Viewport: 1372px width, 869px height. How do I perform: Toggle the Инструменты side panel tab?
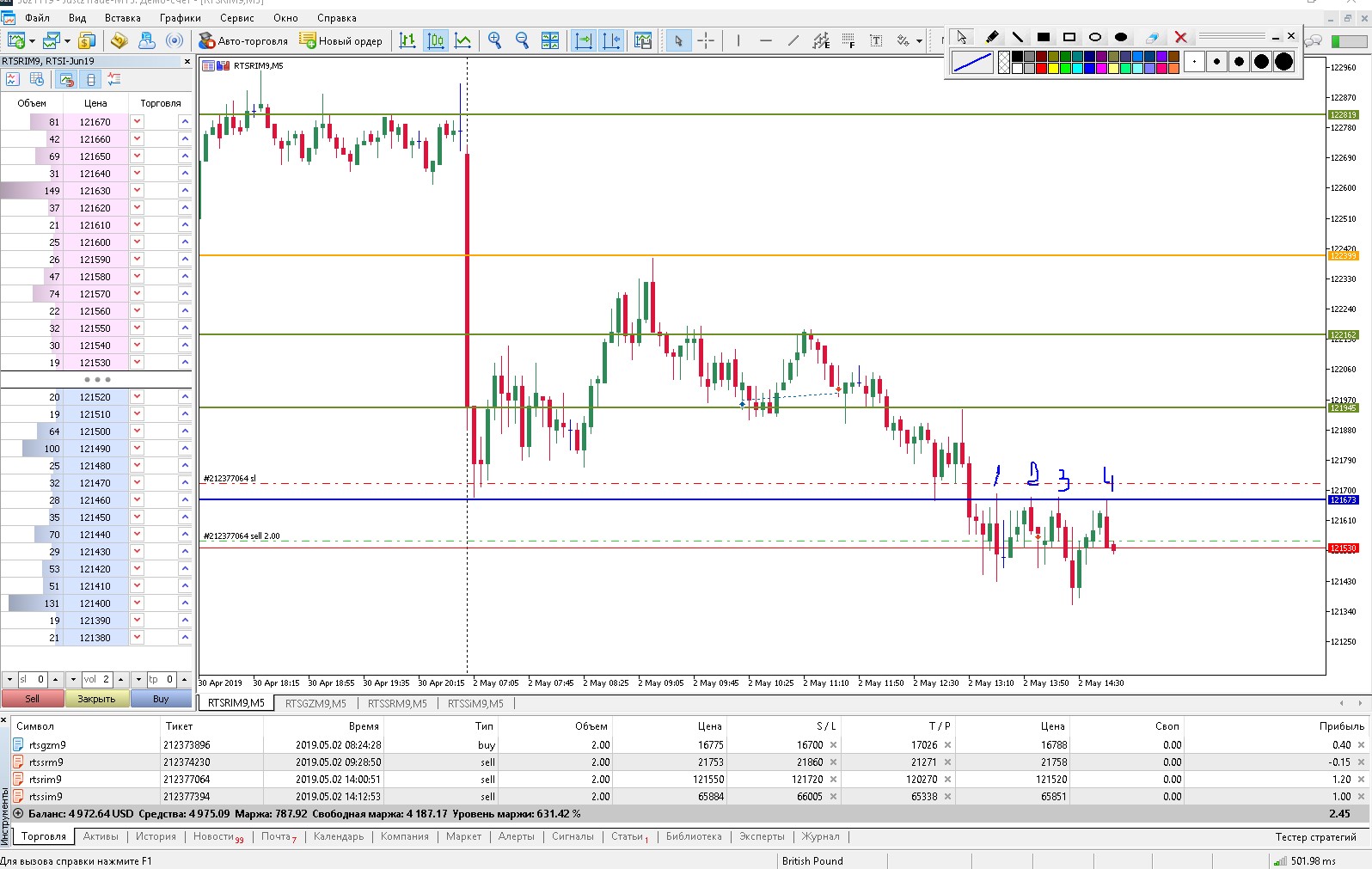(4, 816)
